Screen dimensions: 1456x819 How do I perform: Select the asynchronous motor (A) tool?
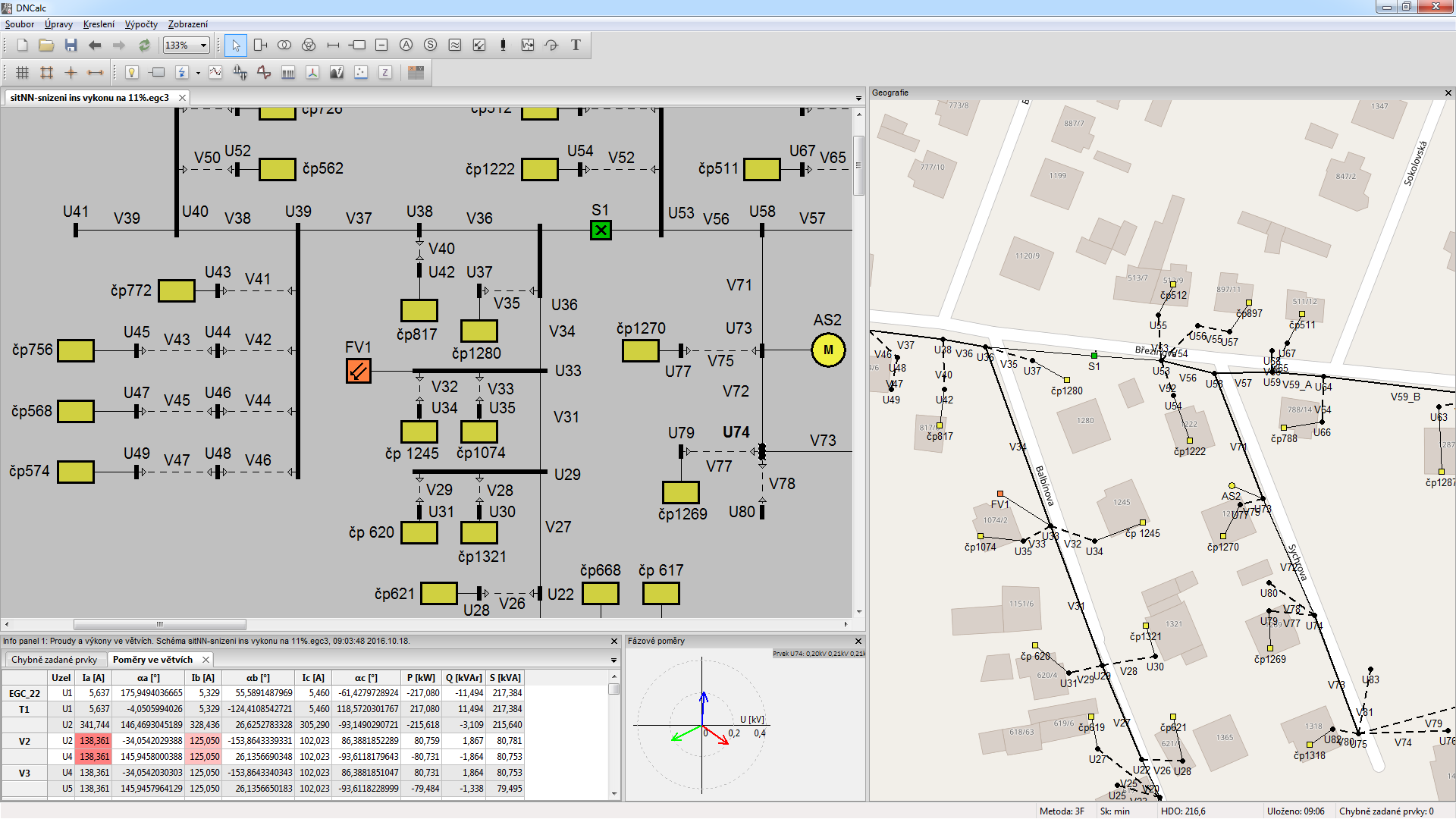point(406,45)
